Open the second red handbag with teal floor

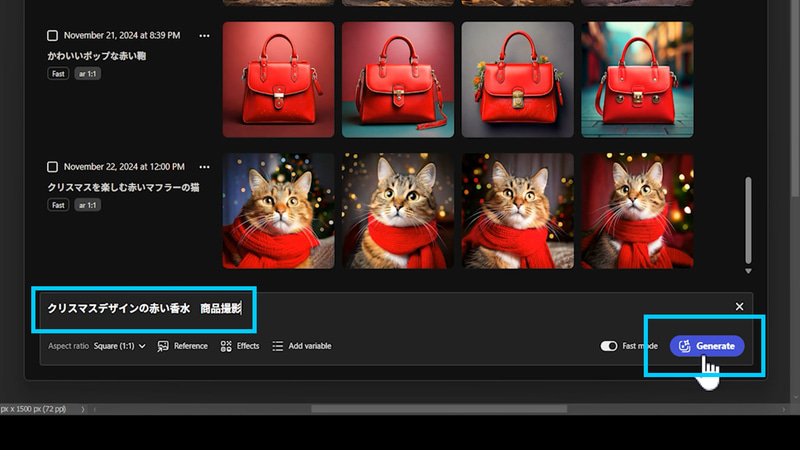398,80
